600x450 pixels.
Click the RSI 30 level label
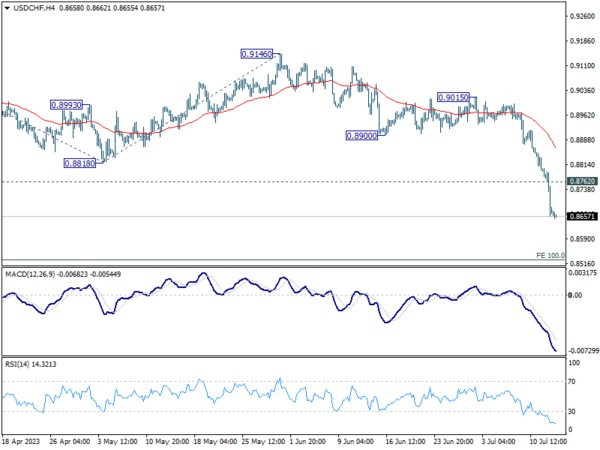572,411
